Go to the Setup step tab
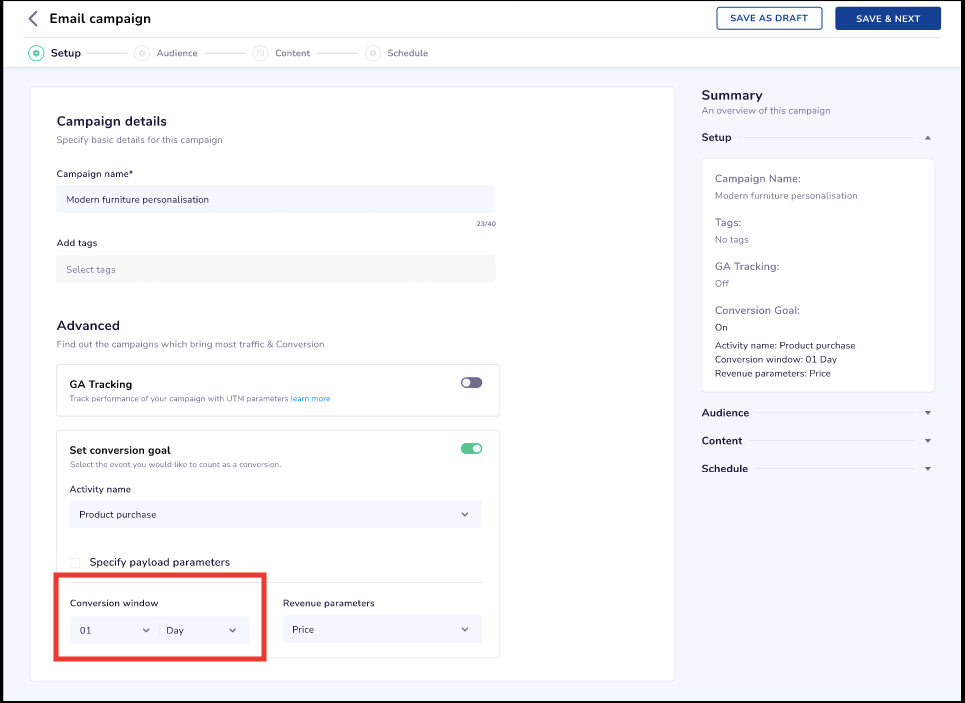Image resolution: width=965 pixels, height=703 pixels. point(66,53)
